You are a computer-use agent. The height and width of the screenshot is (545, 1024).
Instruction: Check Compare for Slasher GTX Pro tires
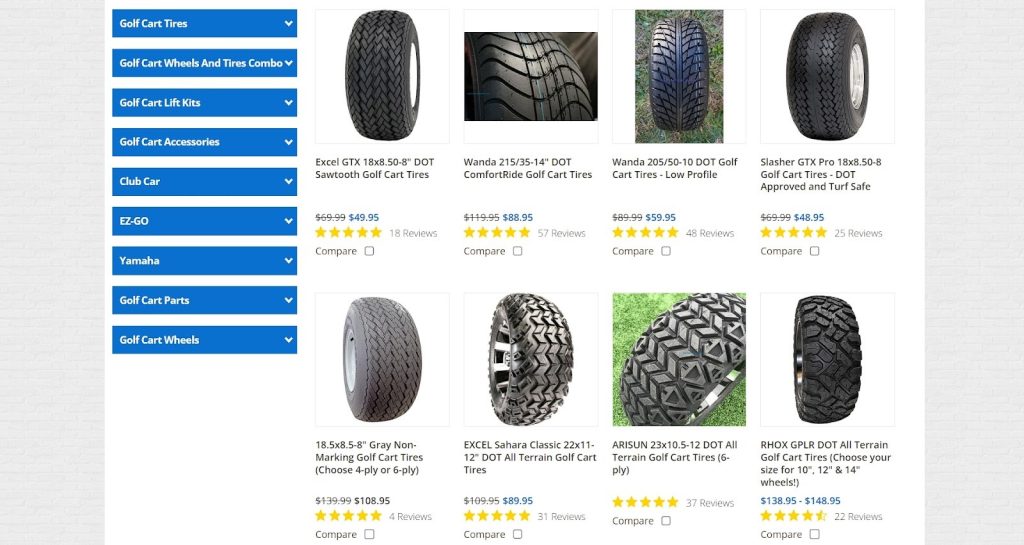click(x=814, y=251)
